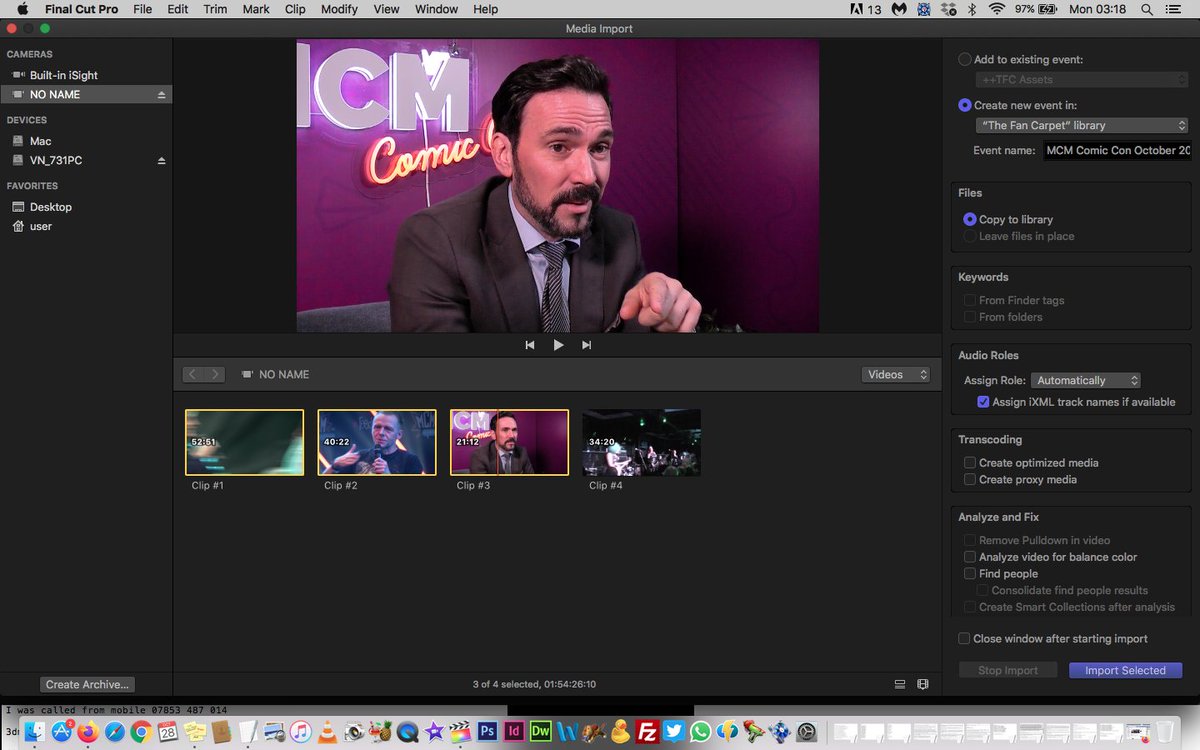
Task: Enable Close window after starting import
Action: tap(964, 639)
